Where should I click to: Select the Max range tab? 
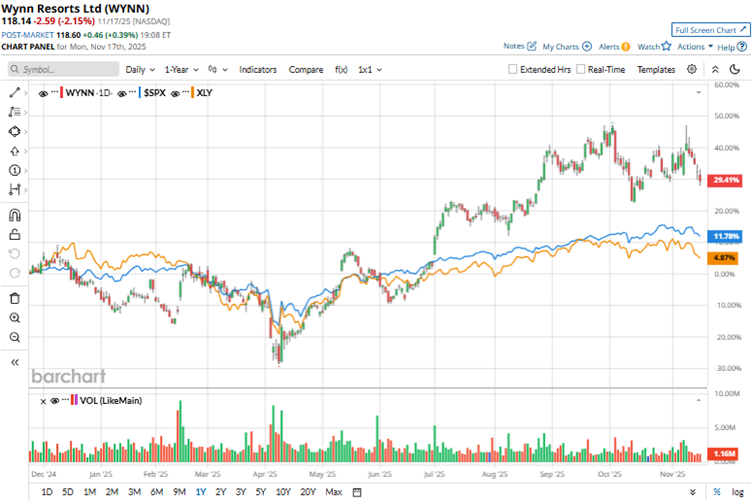(333, 492)
